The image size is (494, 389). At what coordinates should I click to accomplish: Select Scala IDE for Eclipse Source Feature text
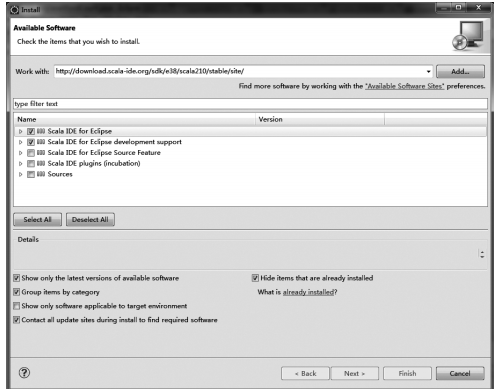tap(104, 153)
